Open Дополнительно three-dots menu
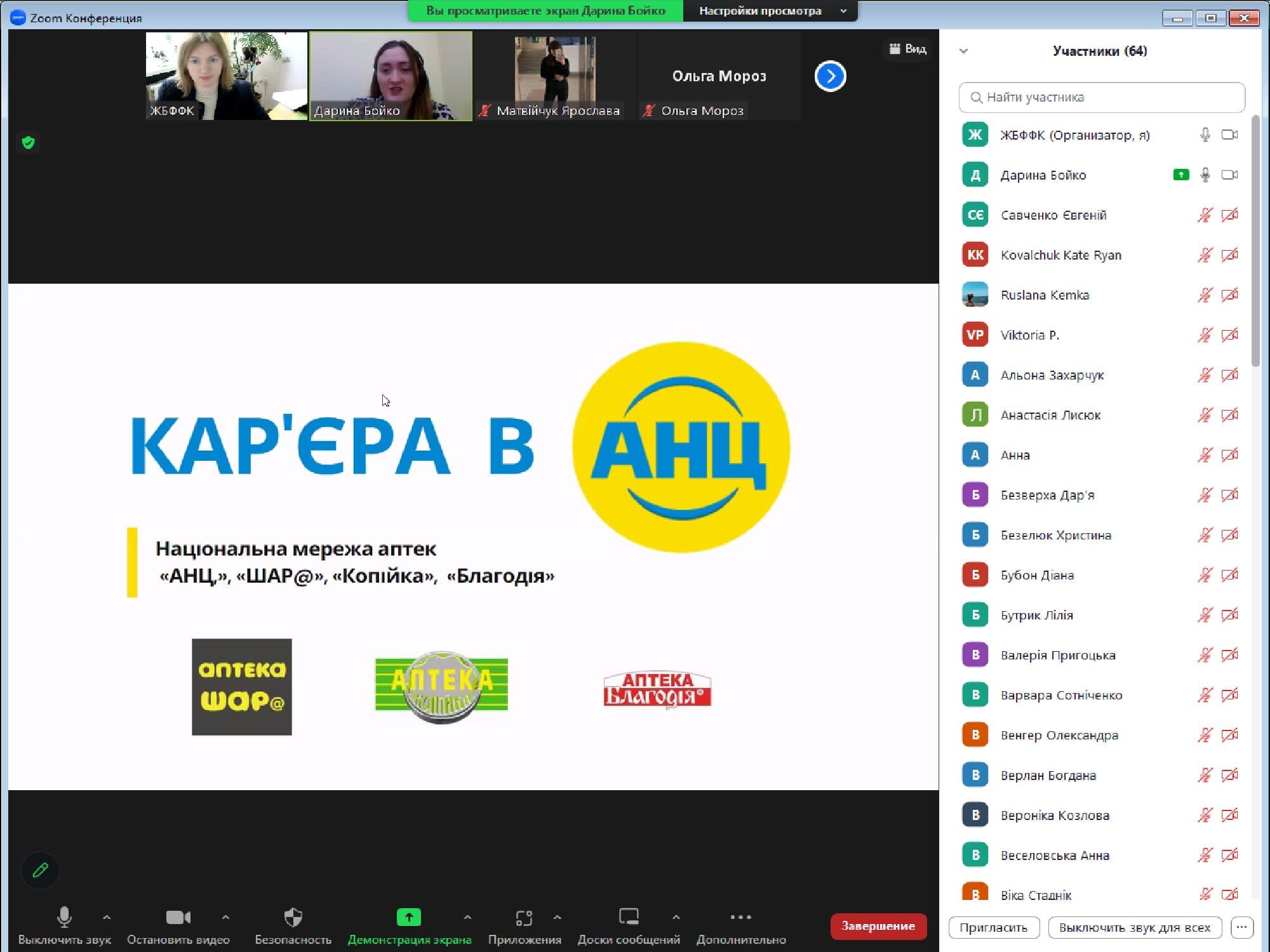Image resolution: width=1270 pixels, height=952 pixels. [x=740, y=917]
